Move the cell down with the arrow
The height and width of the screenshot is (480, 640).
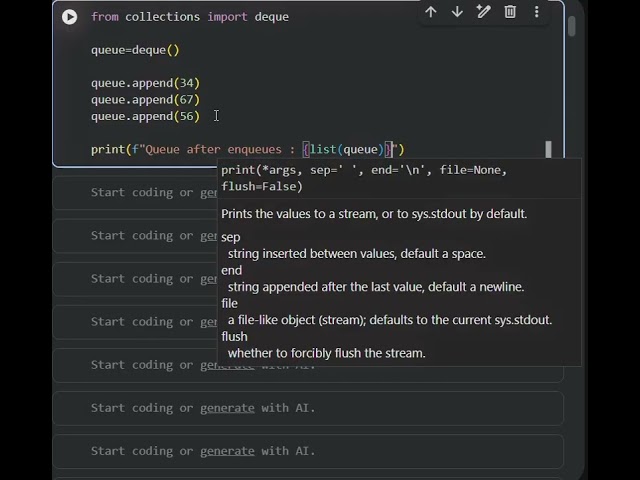[457, 12]
